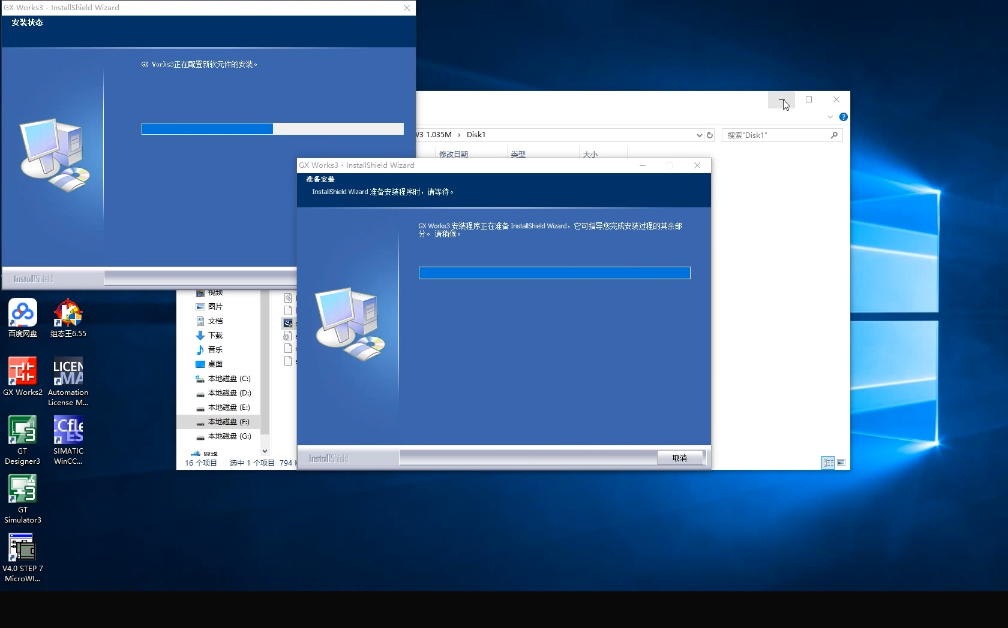The image size is (1008, 628).
Task: Select the SIMATIC WinCC desktop icon
Action: [68, 440]
